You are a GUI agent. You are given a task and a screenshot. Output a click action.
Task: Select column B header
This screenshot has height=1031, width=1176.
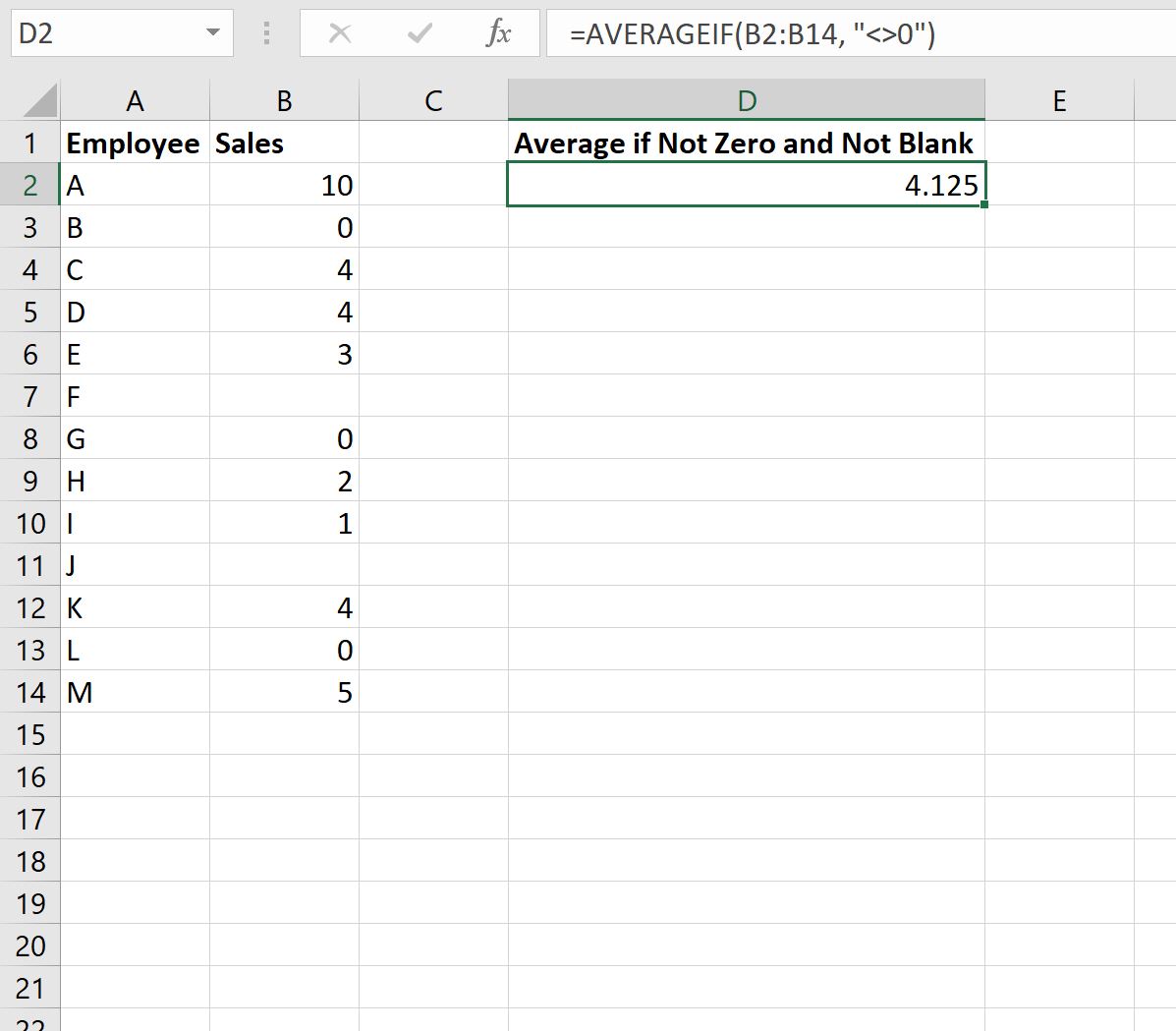pos(283,99)
